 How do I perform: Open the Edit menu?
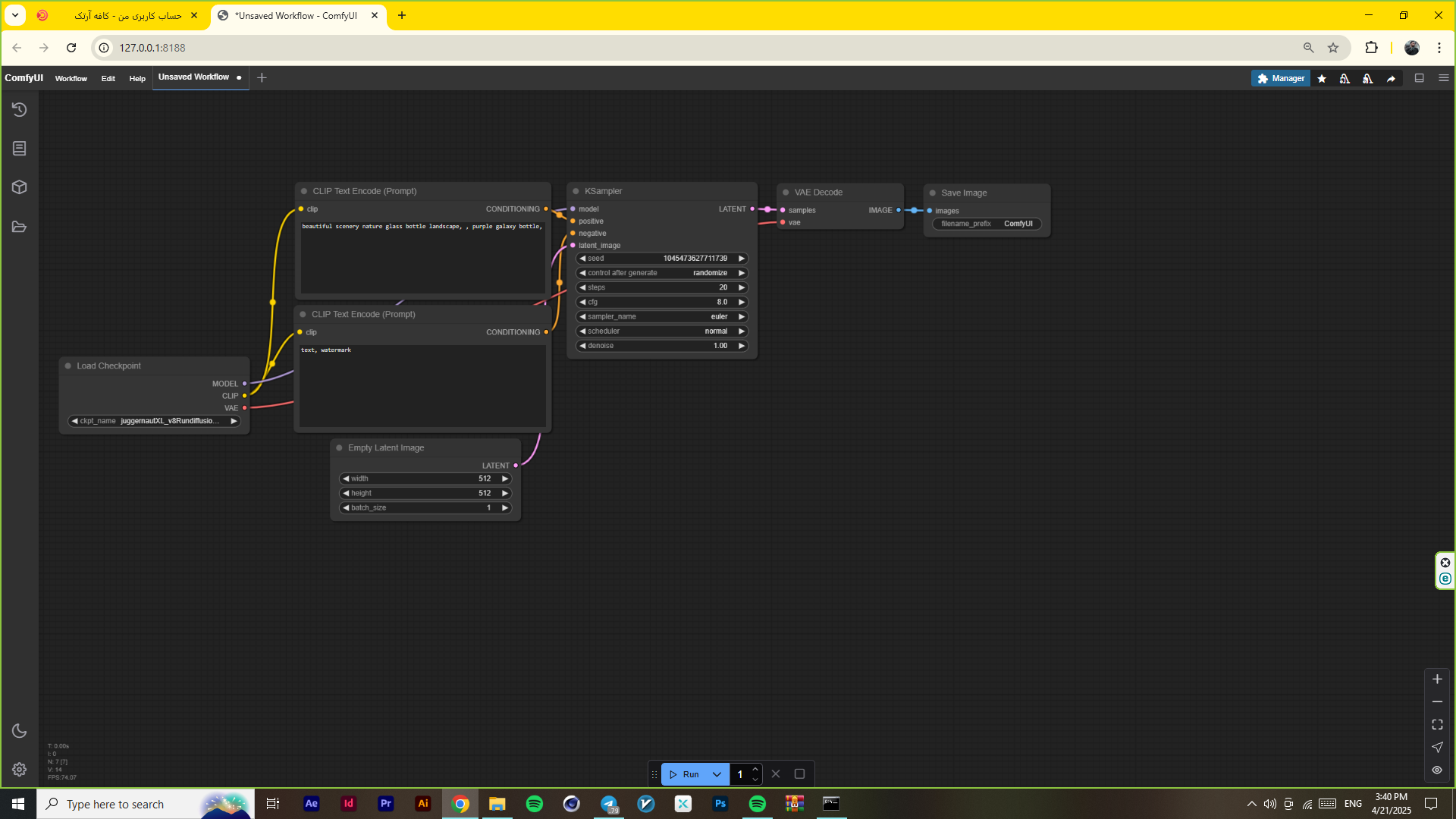tap(108, 79)
